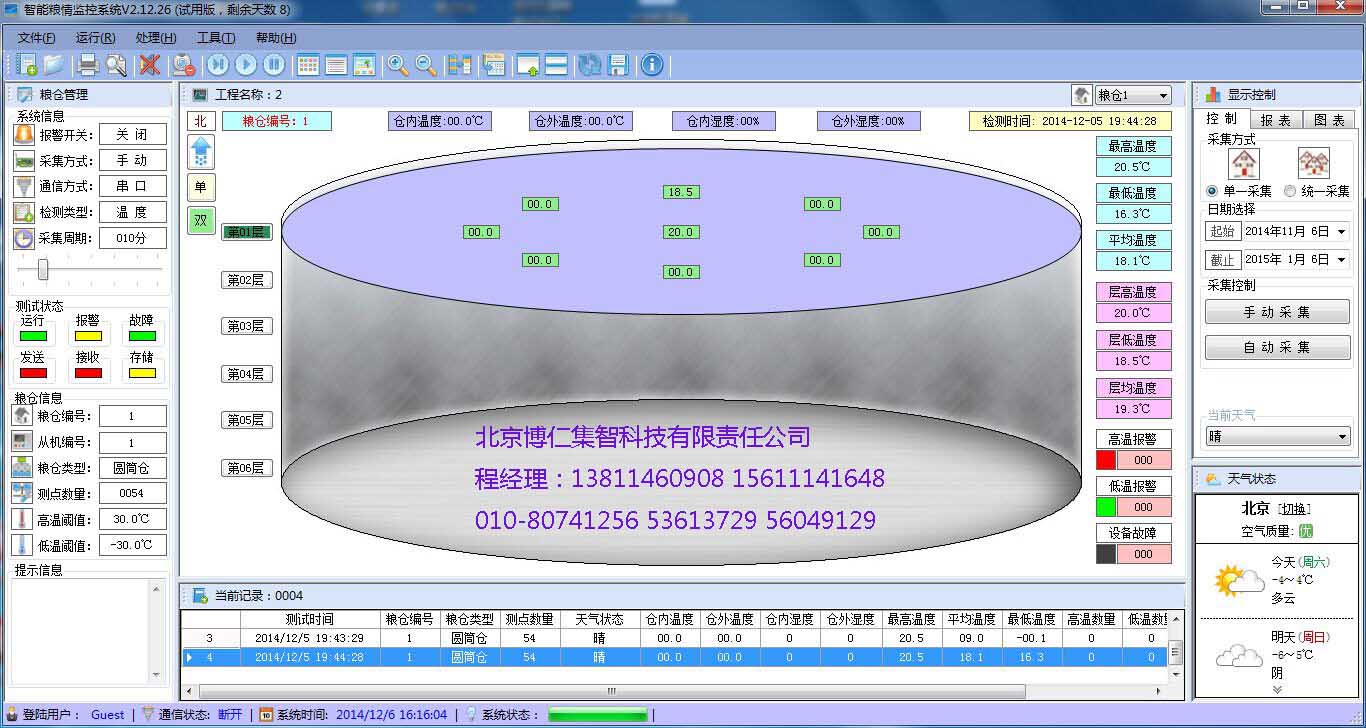Open the blue info about icon
The width and height of the screenshot is (1366, 728).
[652, 65]
